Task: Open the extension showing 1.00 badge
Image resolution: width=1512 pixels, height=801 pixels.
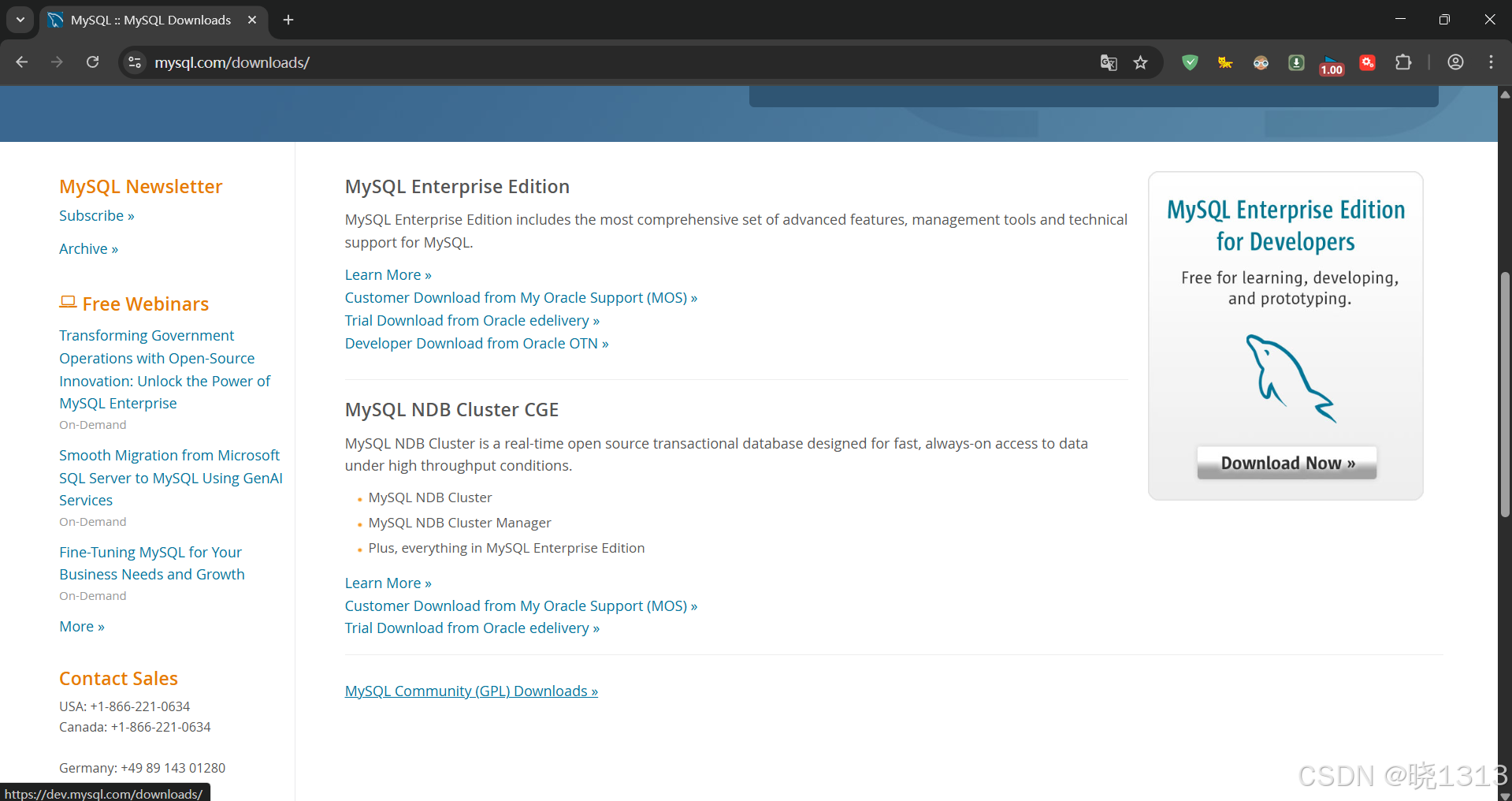Action: coord(1332,65)
